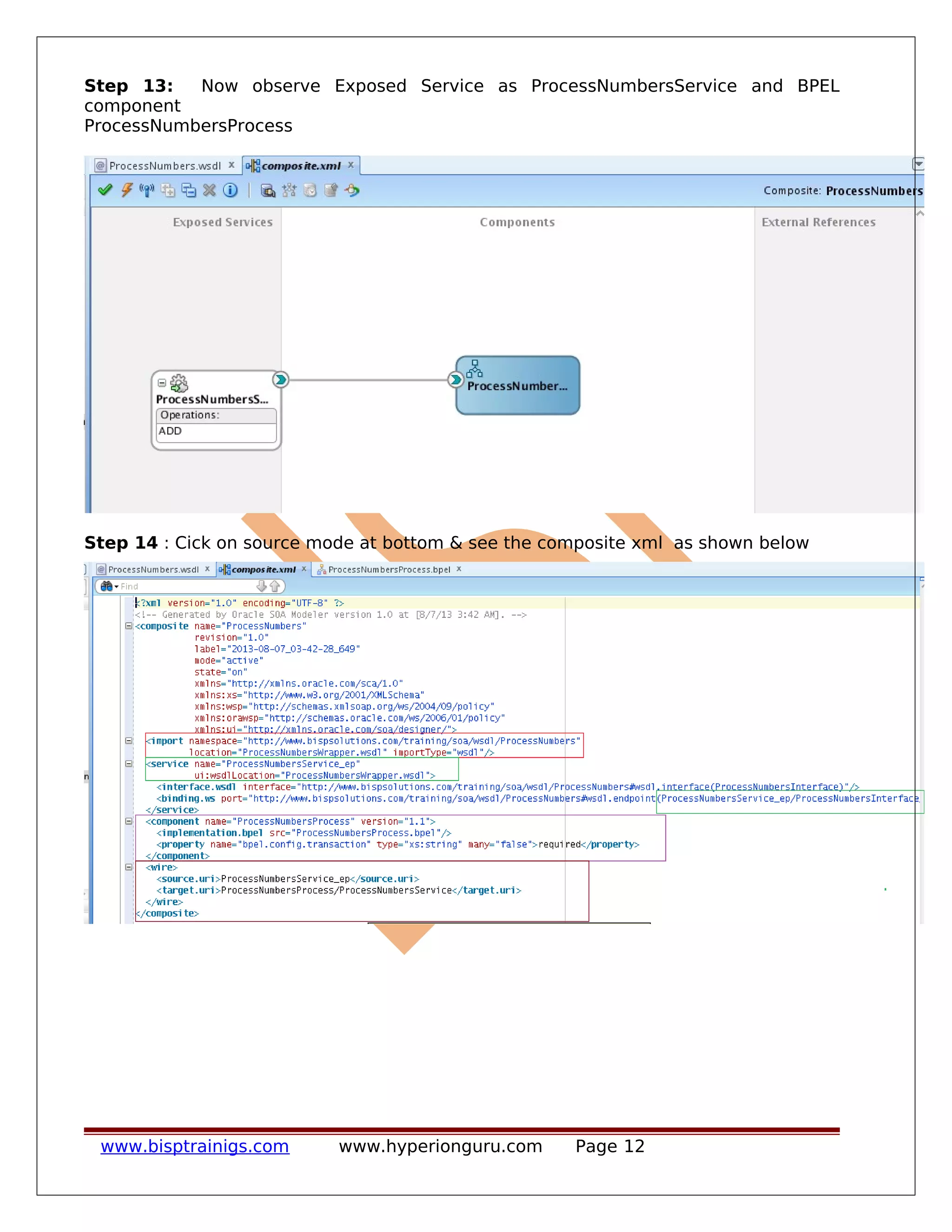This screenshot has height=1232, width=952.
Task: Collapse the composite element in source view
Action: tap(129, 626)
